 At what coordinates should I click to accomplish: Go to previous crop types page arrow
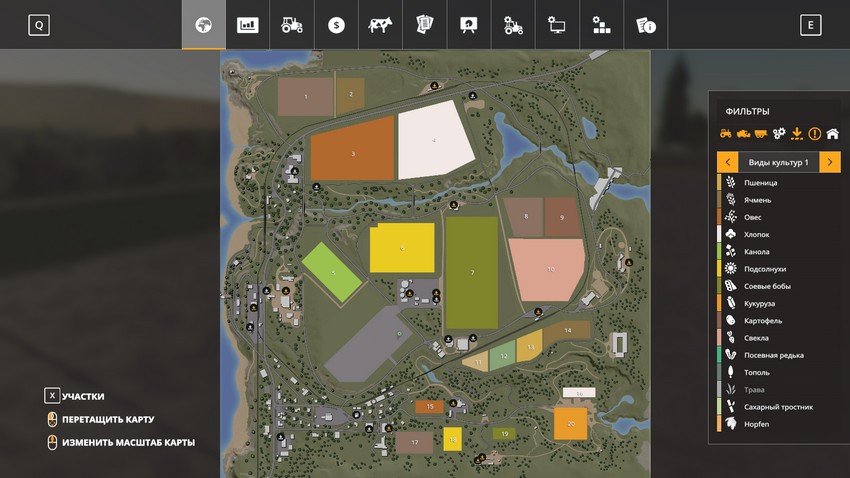(x=727, y=162)
